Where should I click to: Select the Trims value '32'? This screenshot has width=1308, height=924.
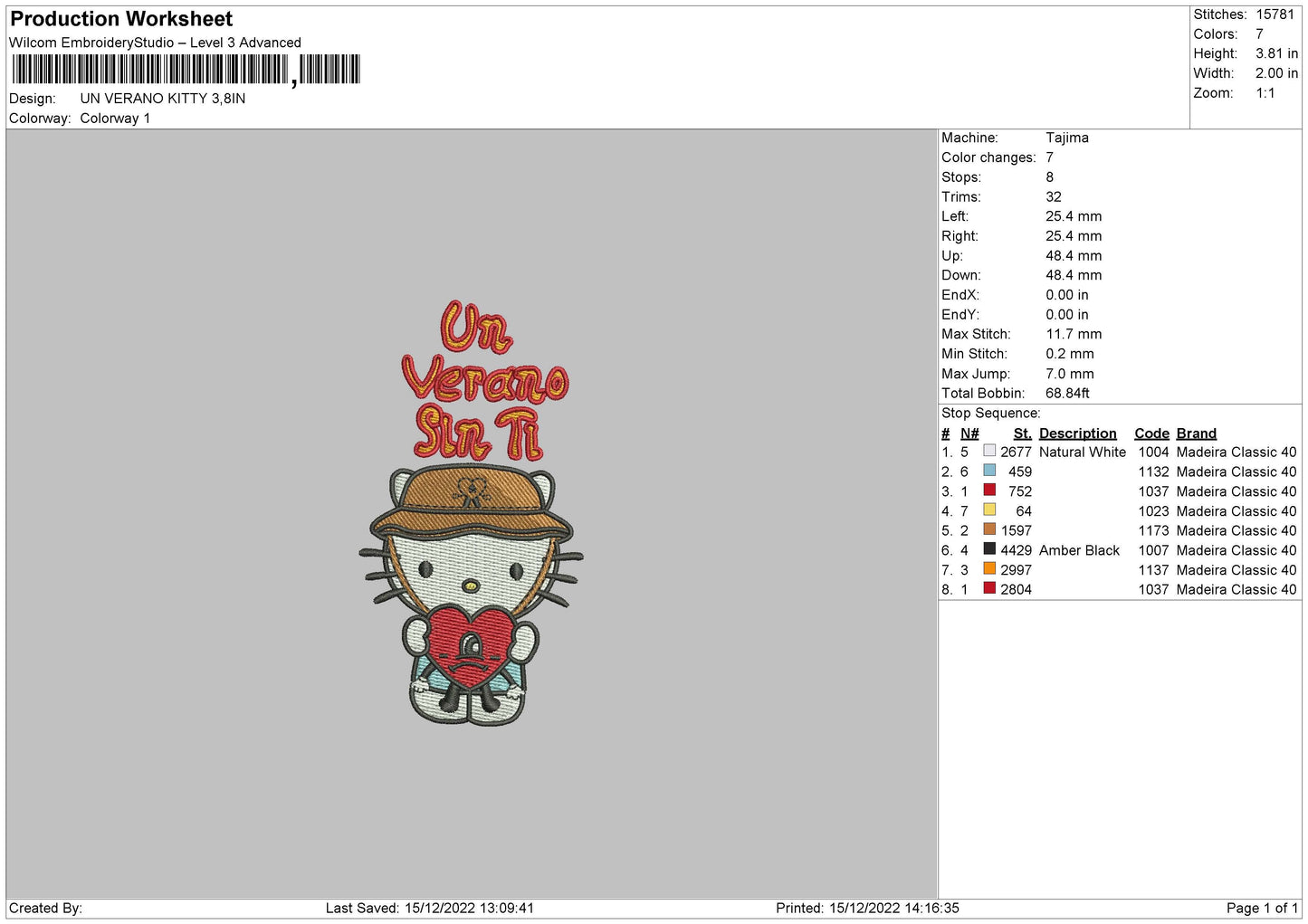pos(1054,197)
